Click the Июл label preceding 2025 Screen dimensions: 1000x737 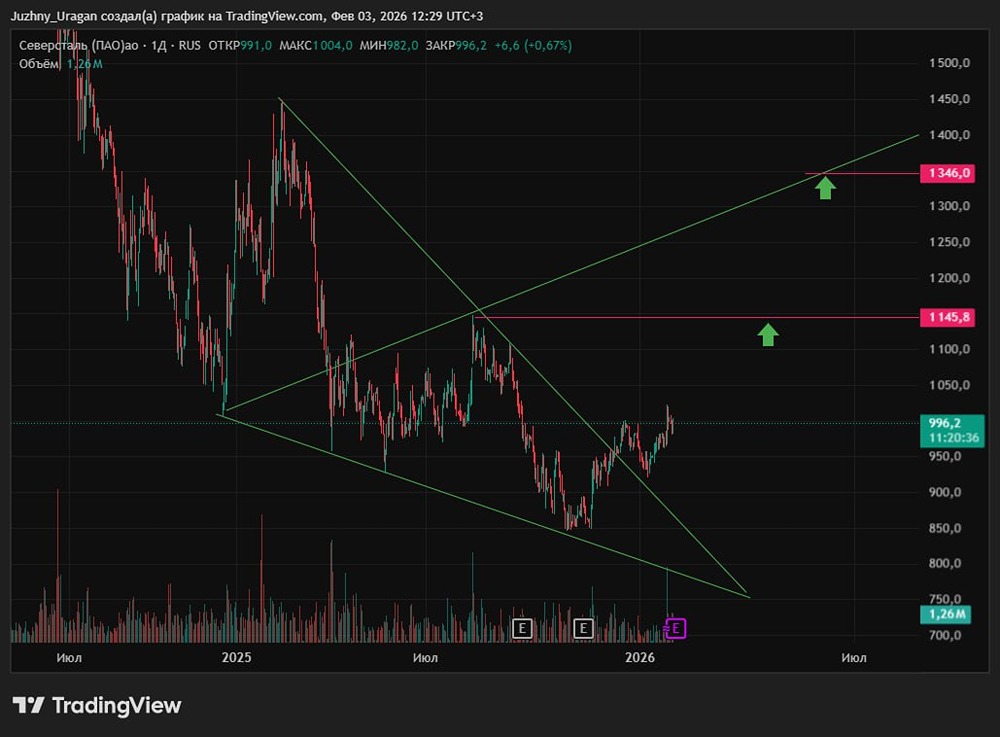69,657
